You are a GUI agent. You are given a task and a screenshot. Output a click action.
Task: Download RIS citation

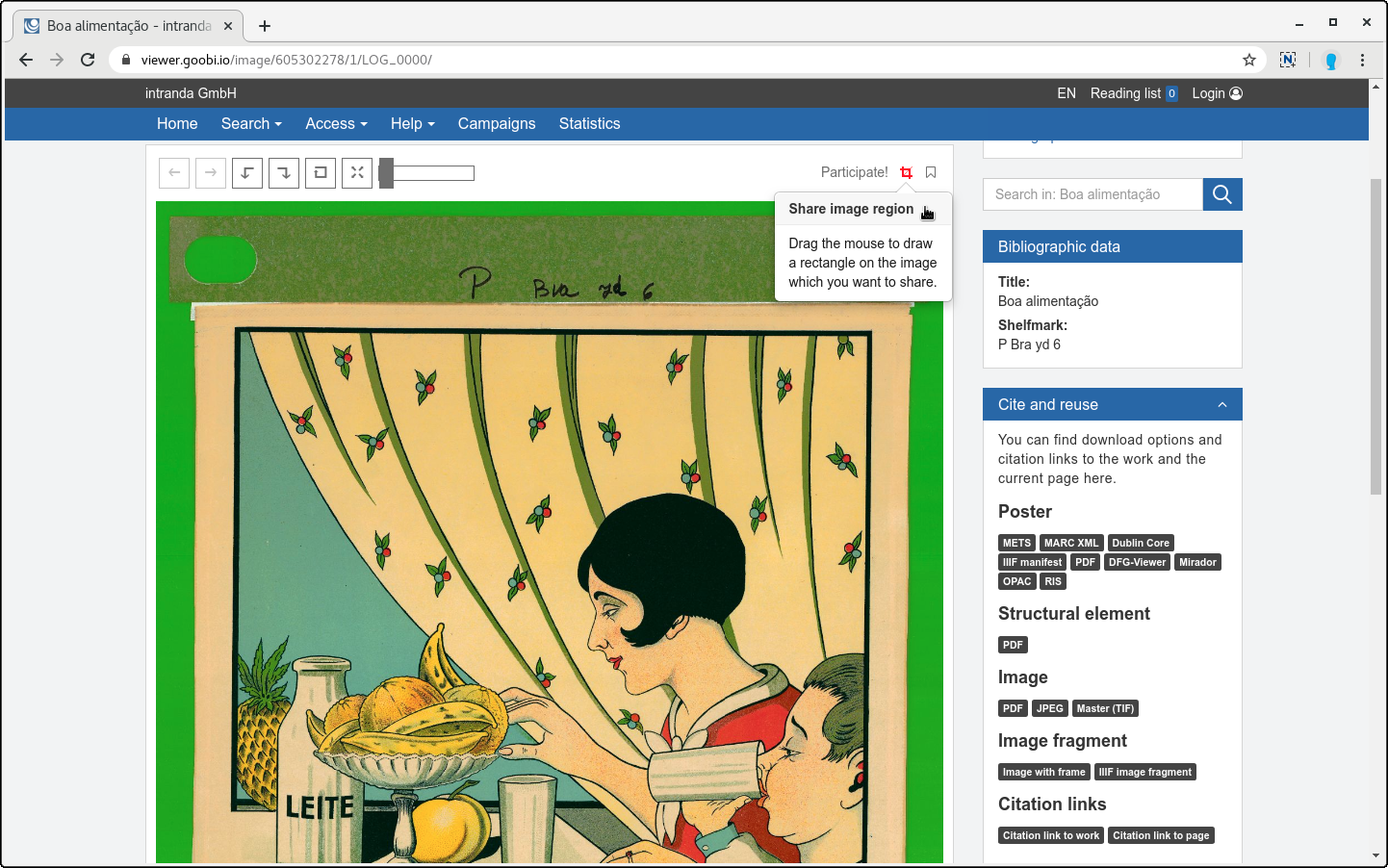(x=1053, y=581)
